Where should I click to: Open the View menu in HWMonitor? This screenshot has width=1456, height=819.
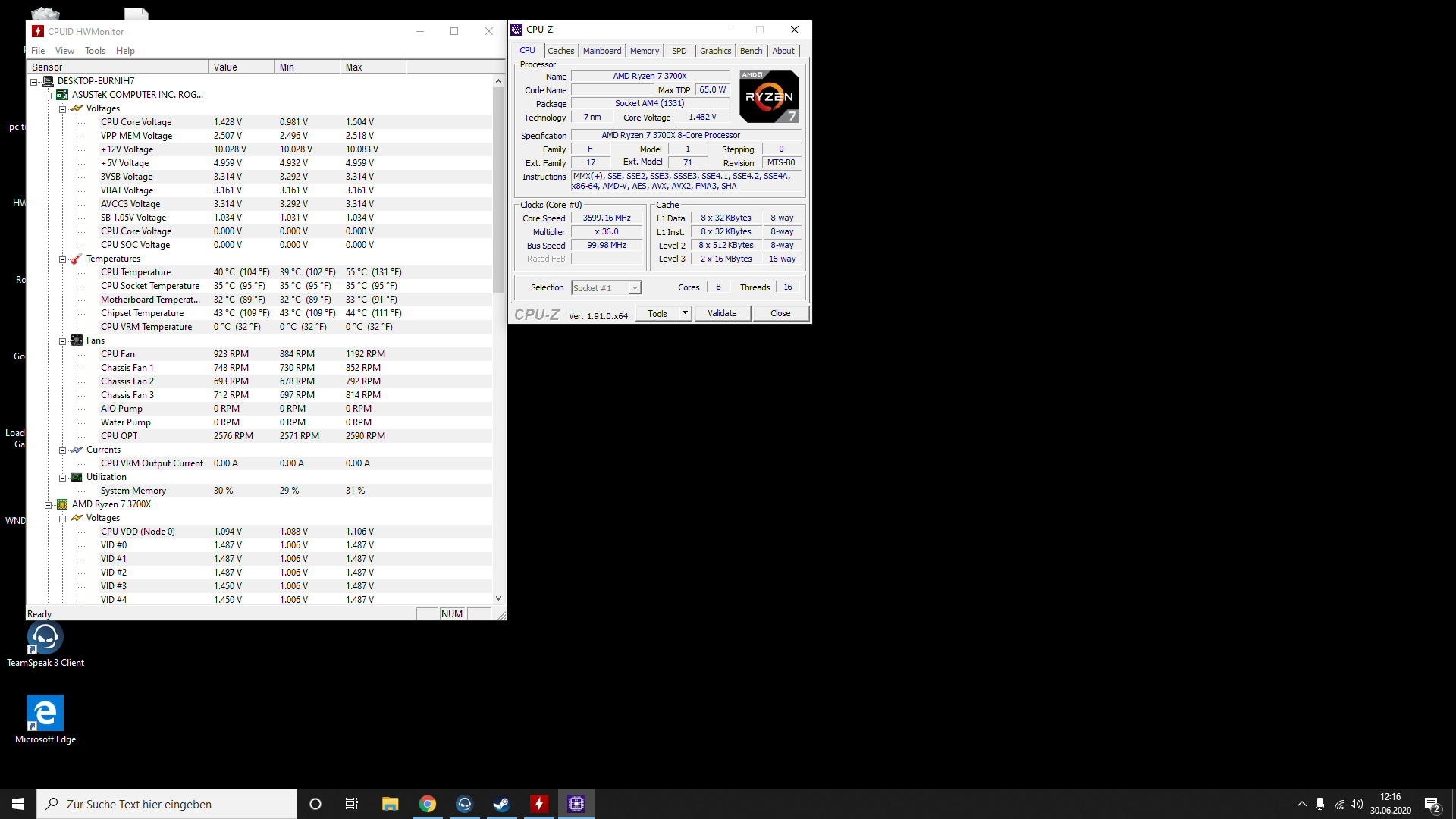pyautogui.click(x=64, y=51)
